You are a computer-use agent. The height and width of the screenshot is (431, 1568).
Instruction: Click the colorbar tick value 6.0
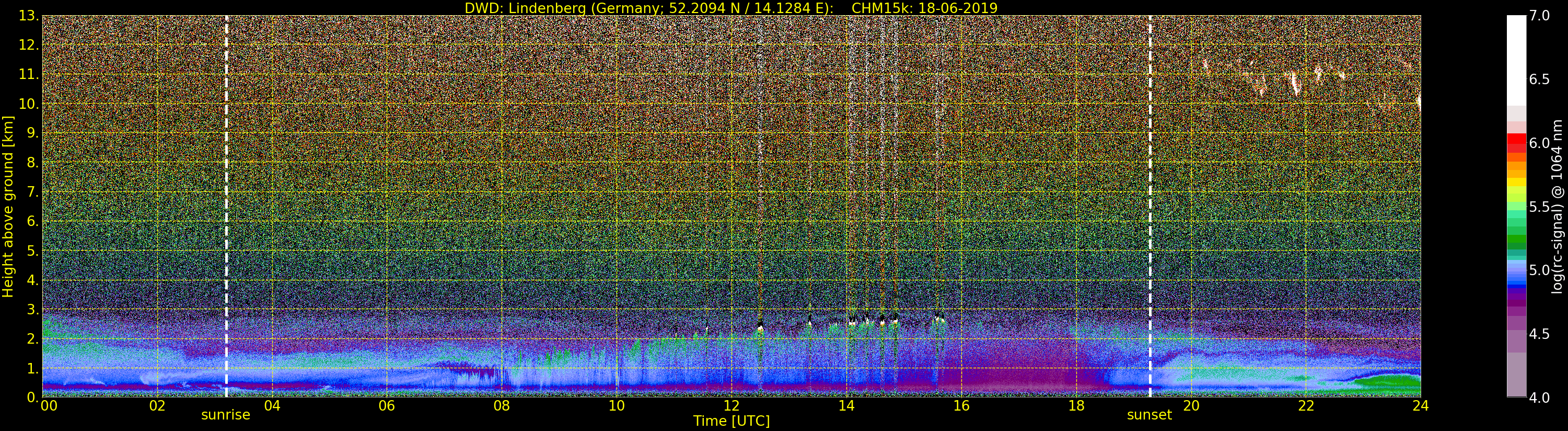pyautogui.click(x=1539, y=143)
